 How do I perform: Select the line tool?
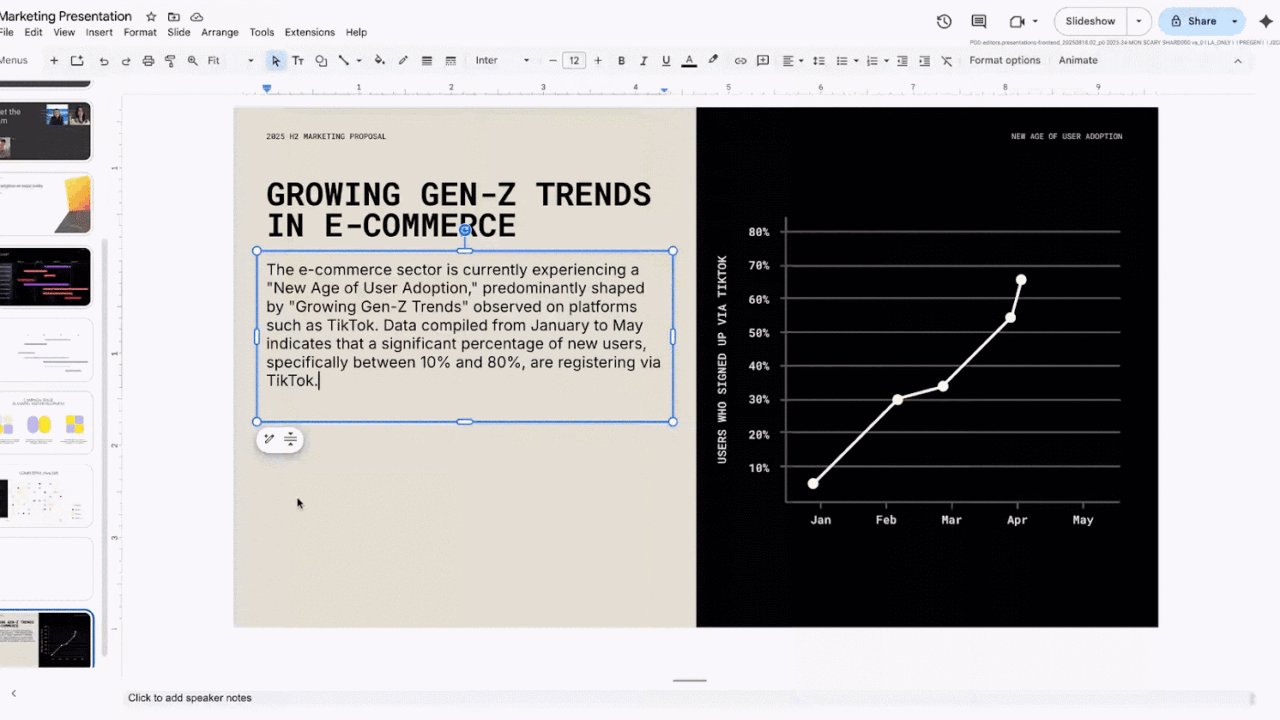343,61
